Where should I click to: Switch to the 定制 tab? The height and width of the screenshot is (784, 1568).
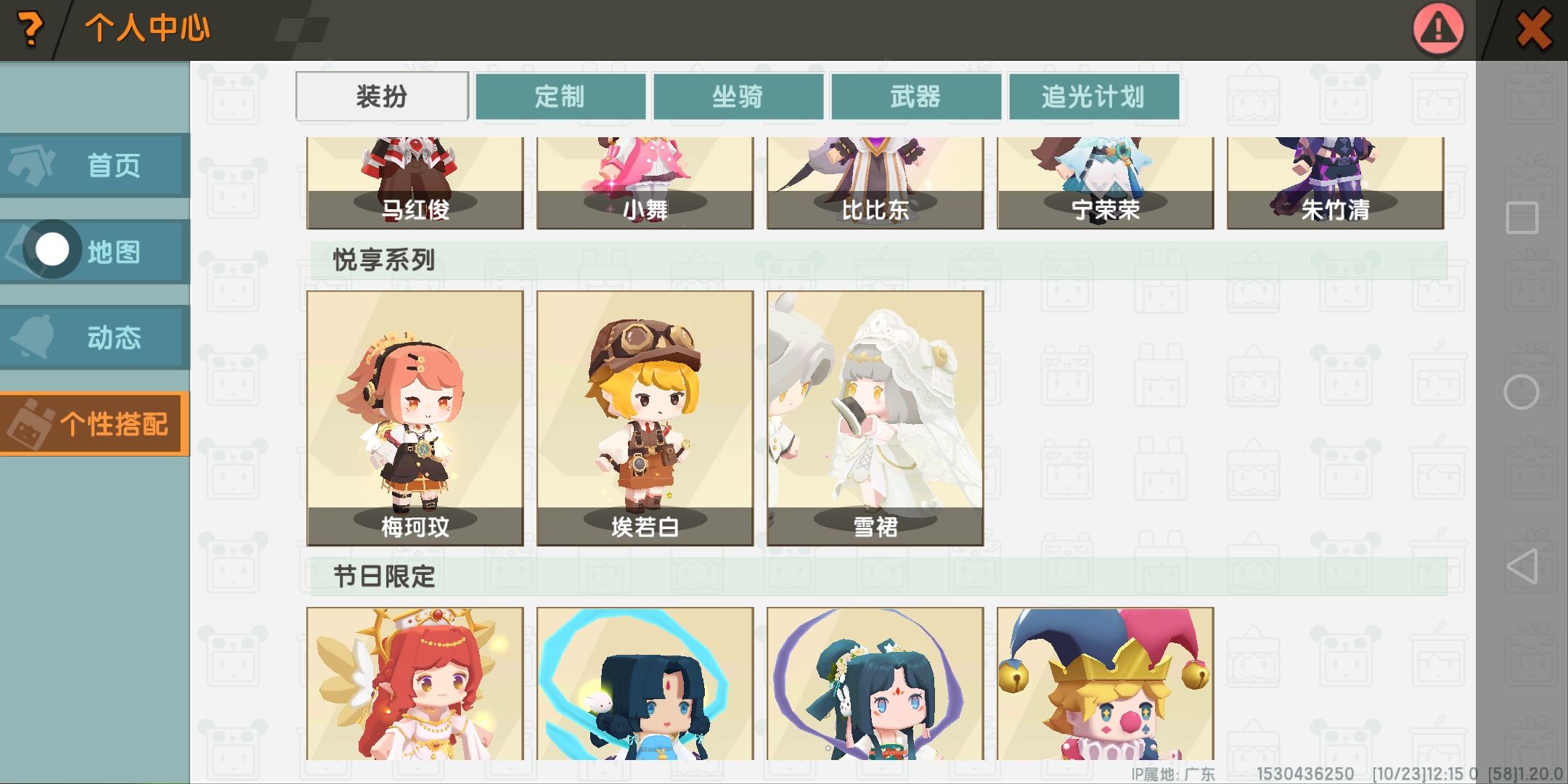pos(560,97)
